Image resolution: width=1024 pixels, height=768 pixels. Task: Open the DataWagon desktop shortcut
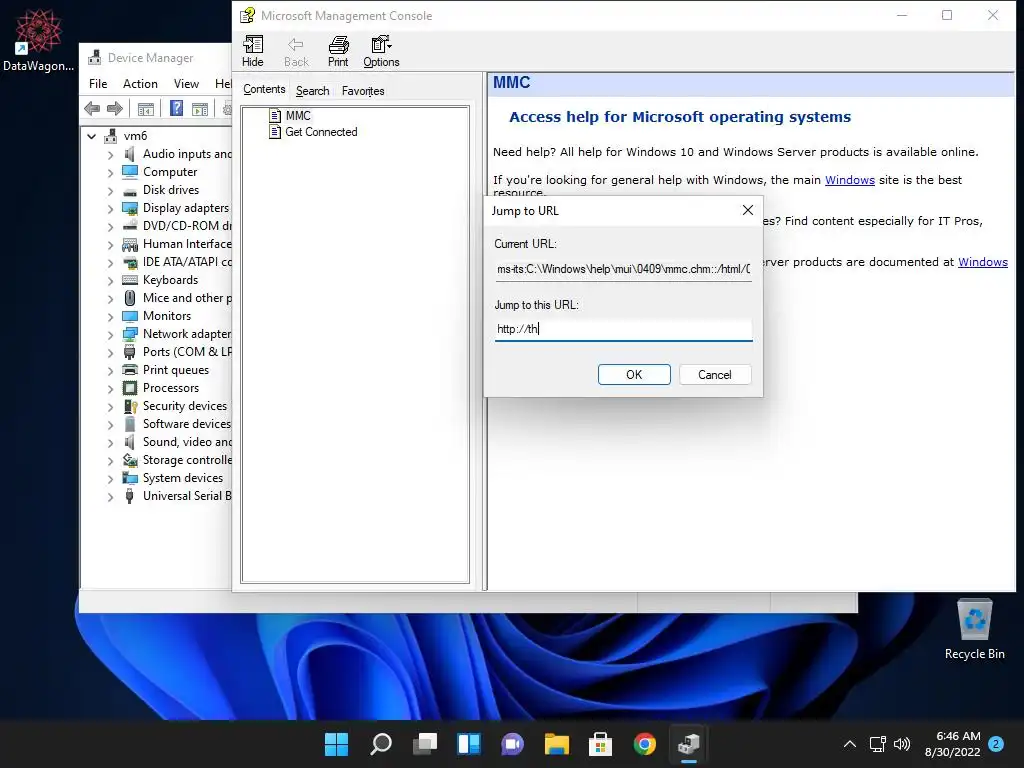click(x=39, y=39)
